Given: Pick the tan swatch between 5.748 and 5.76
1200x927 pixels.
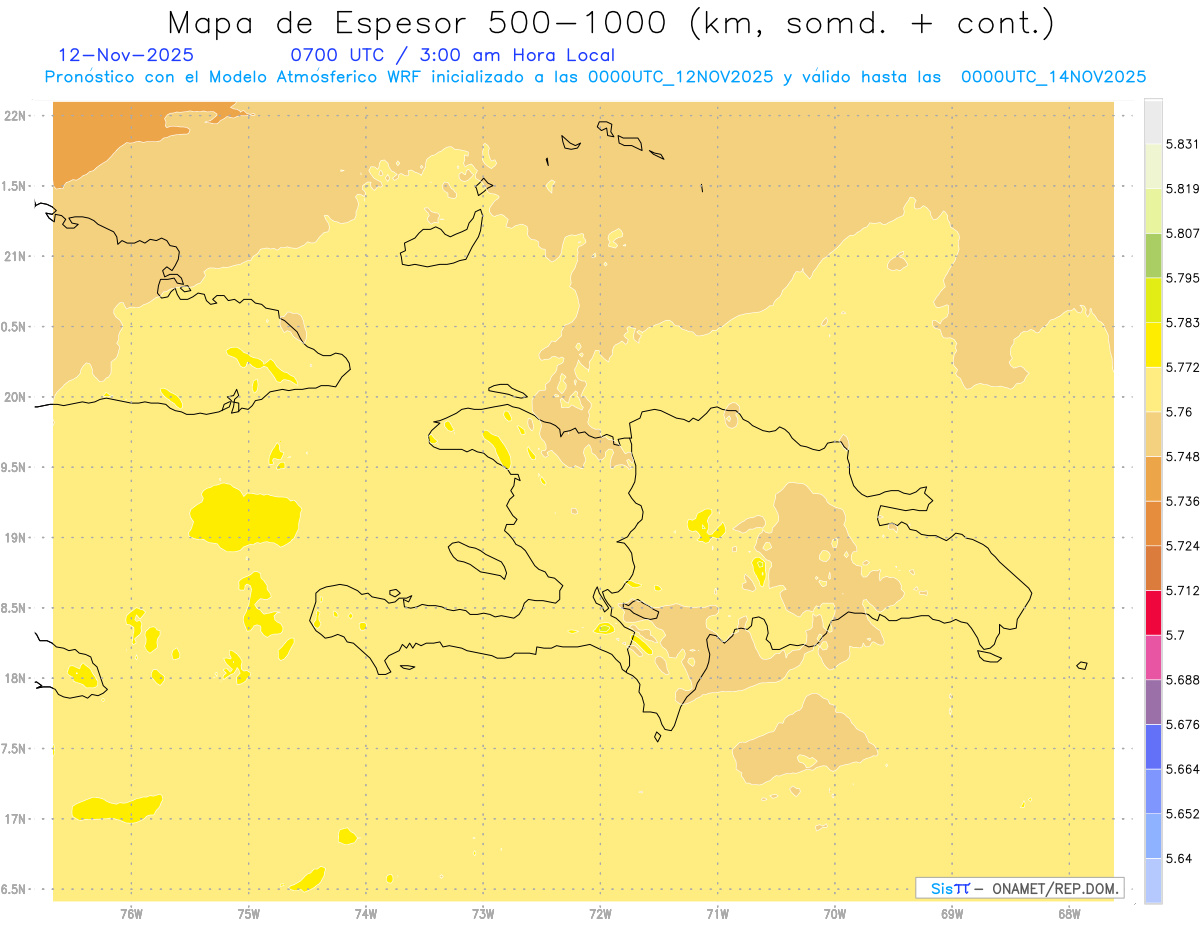Looking at the screenshot, I should (1153, 434).
